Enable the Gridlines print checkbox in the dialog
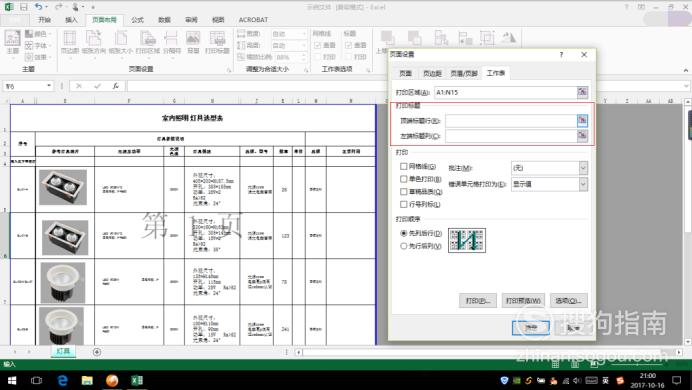 tap(403, 166)
